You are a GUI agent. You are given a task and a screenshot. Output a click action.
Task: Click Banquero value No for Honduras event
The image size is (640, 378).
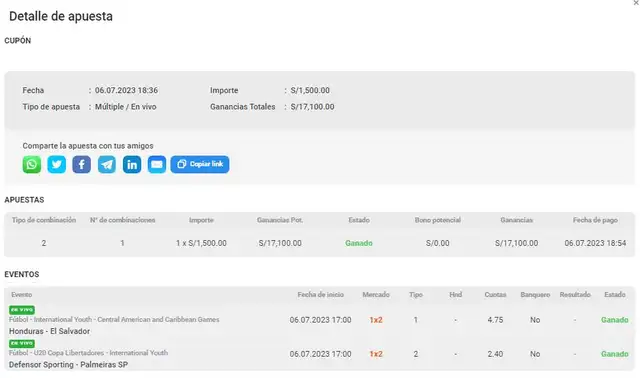[535, 320]
